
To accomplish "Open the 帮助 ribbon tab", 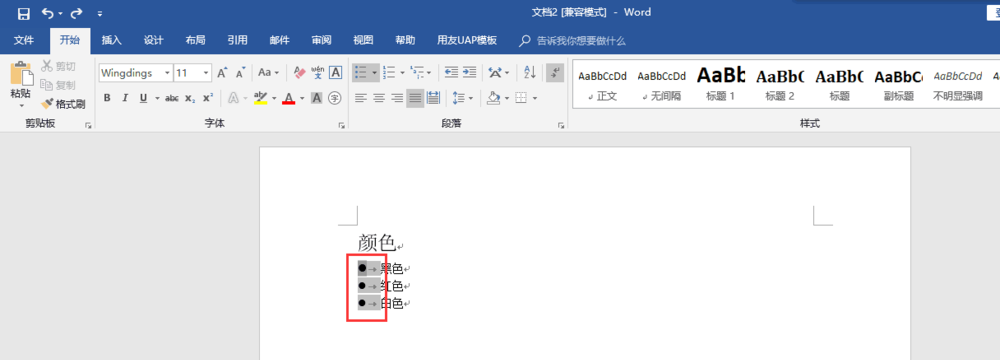I will pyautogui.click(x=405, y=40).
